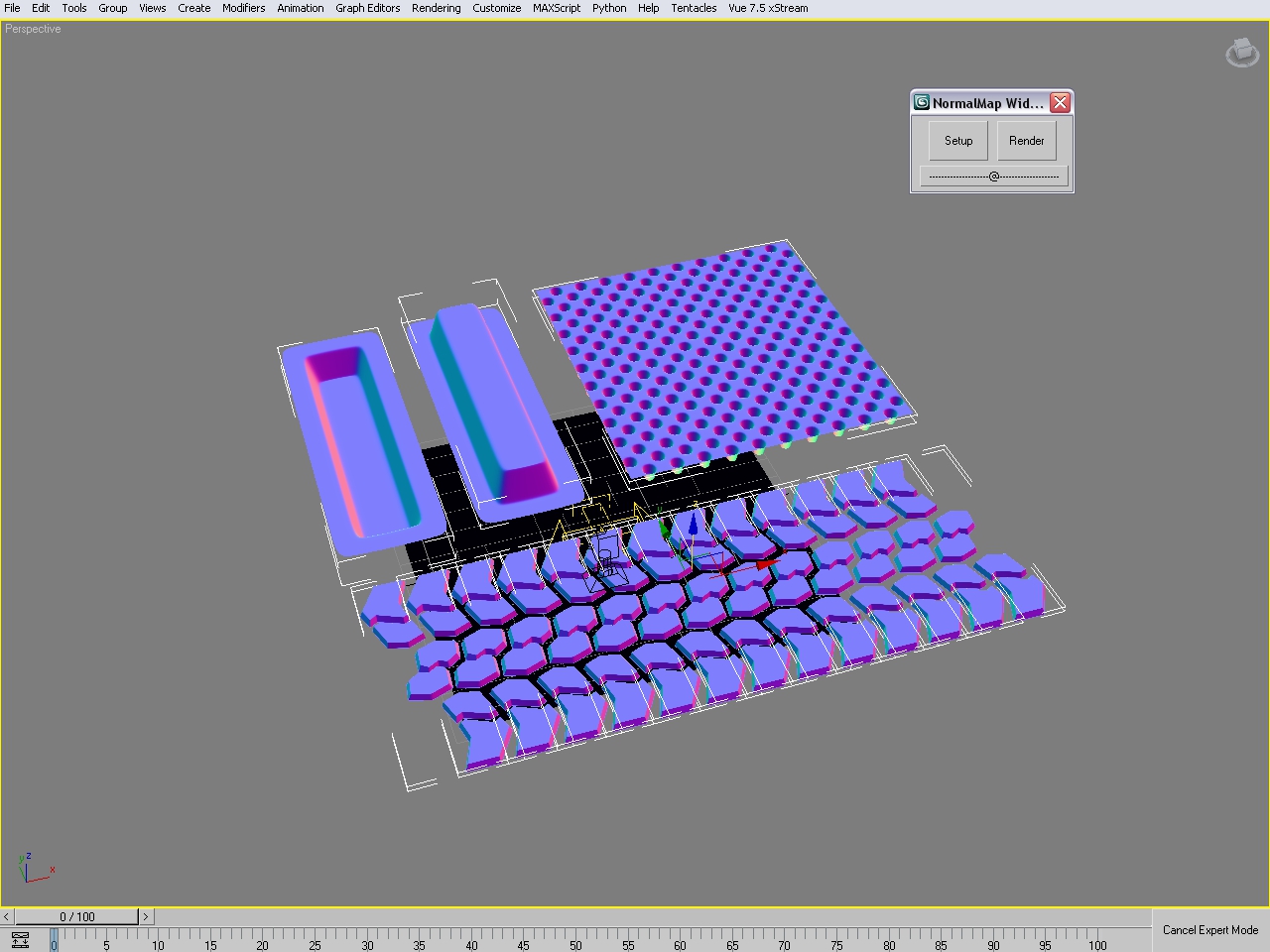Open the Vue 7.5 xStream menu
This screenshot has width=1270, height=952.
[x=768, y=8]
